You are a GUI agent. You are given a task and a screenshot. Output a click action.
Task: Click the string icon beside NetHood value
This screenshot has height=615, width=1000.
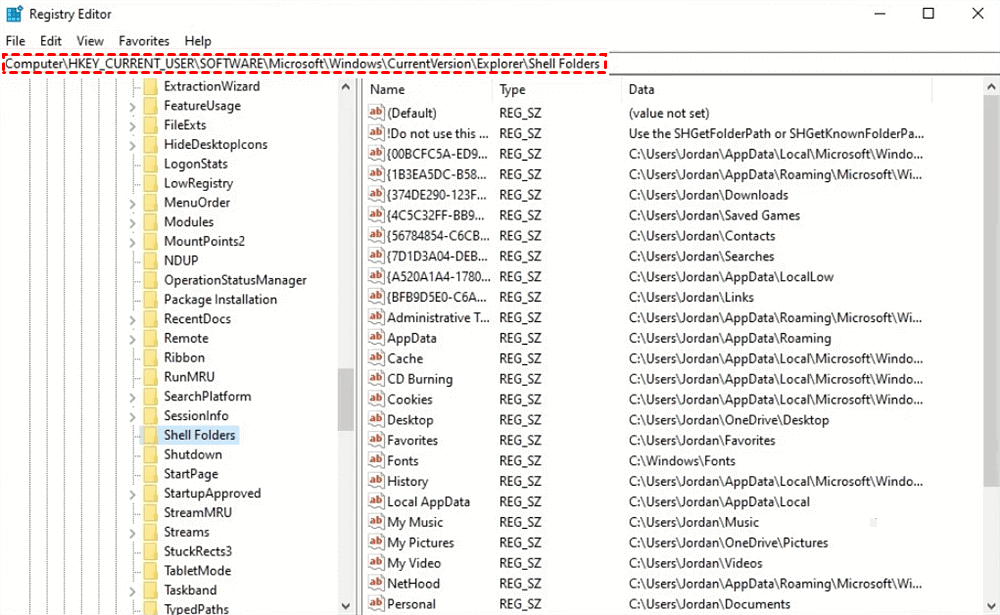point(376,582)
